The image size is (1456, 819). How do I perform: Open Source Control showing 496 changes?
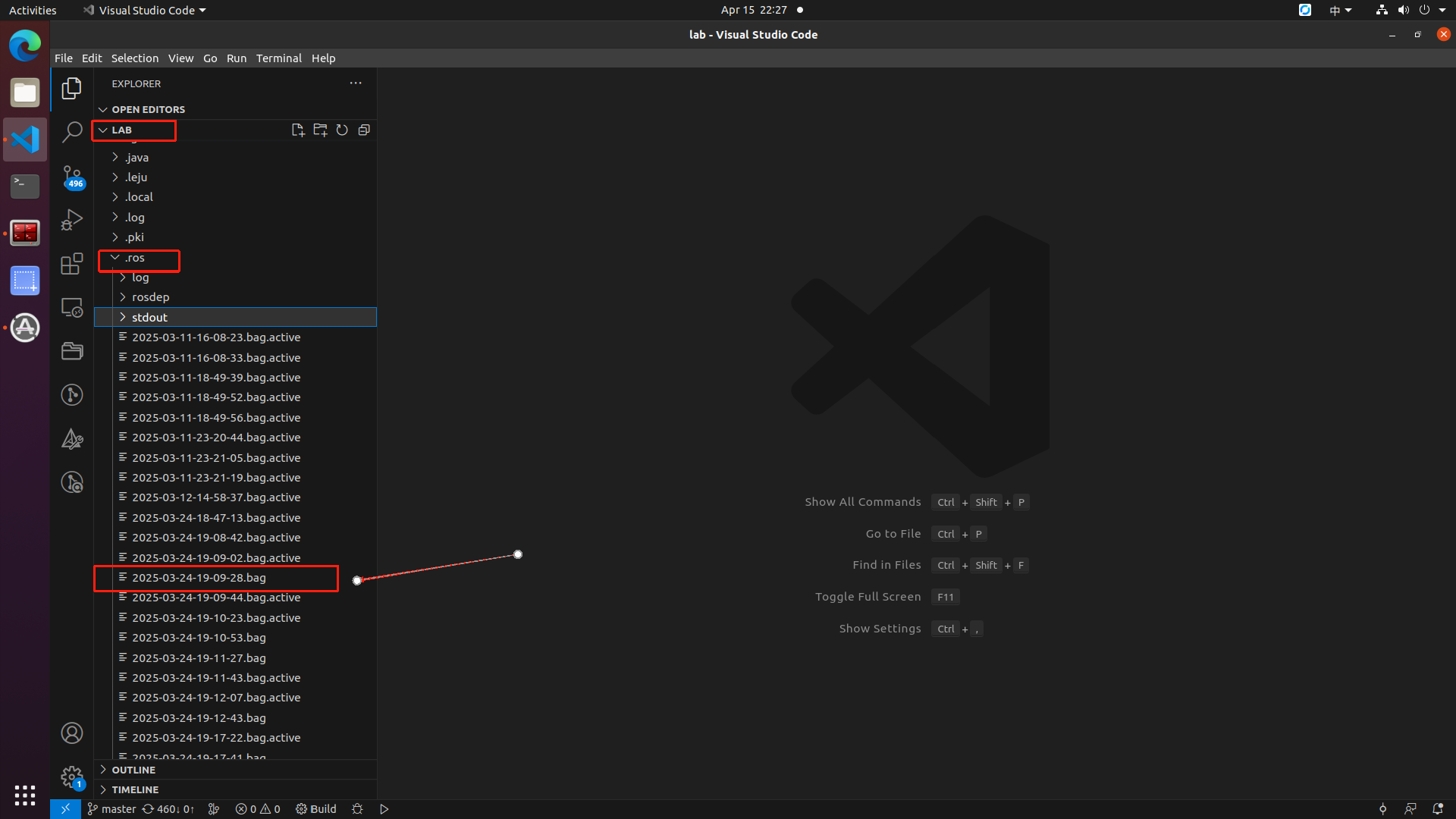(x=72, y=176)
